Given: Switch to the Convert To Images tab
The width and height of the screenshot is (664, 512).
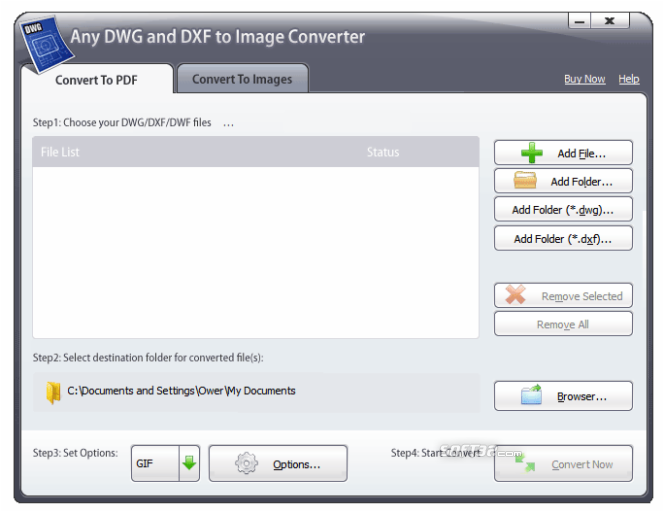Looking at the screenshot, I should 242,79.
